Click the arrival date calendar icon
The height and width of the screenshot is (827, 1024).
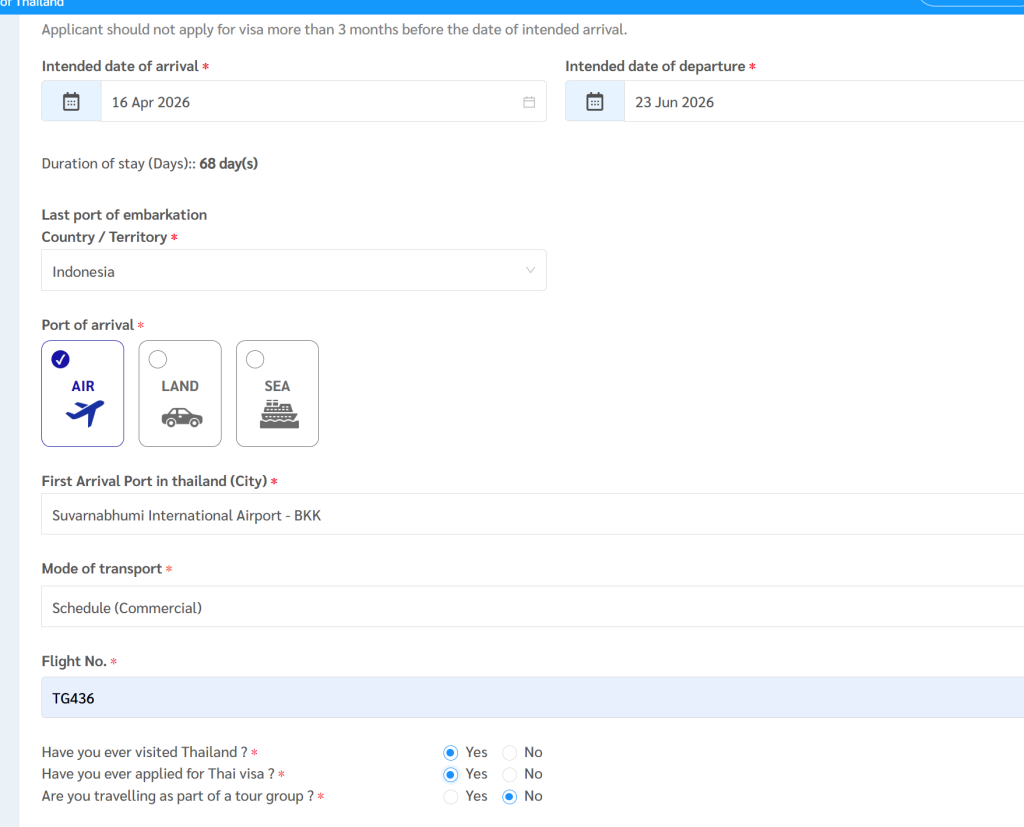tap(71, 102)
